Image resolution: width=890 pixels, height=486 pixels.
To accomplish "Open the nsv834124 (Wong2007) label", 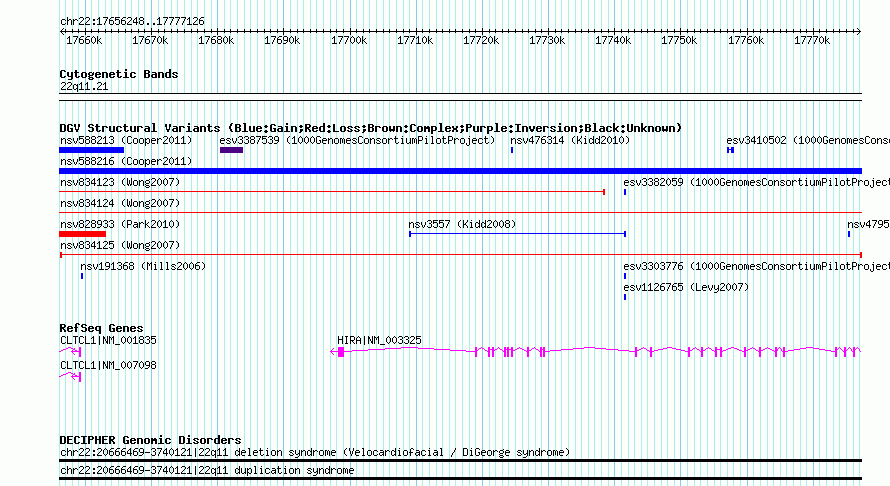I will click(x=120, y=203).
